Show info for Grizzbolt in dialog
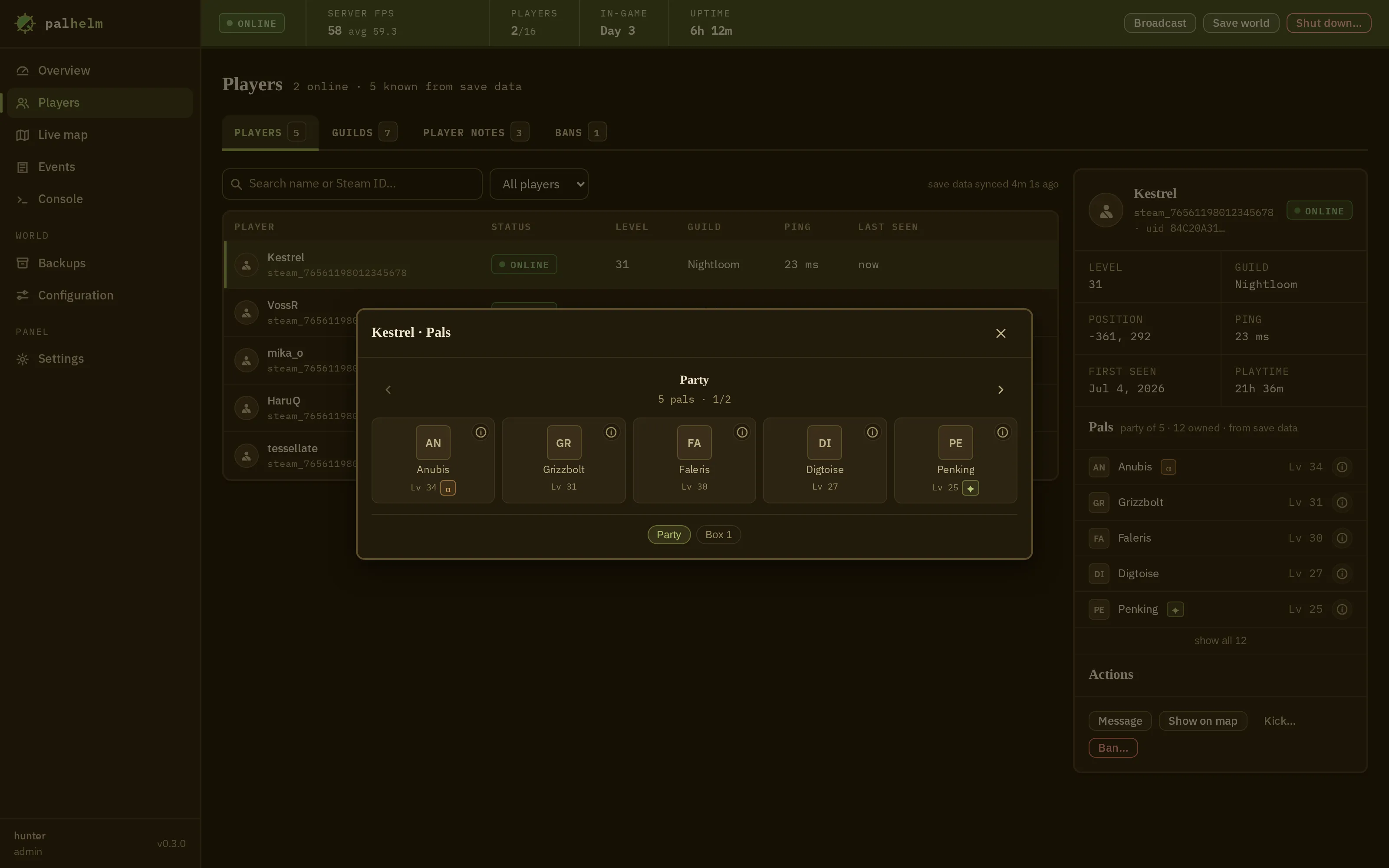This screenshot has height=868, width=1389. coord(611,432)
